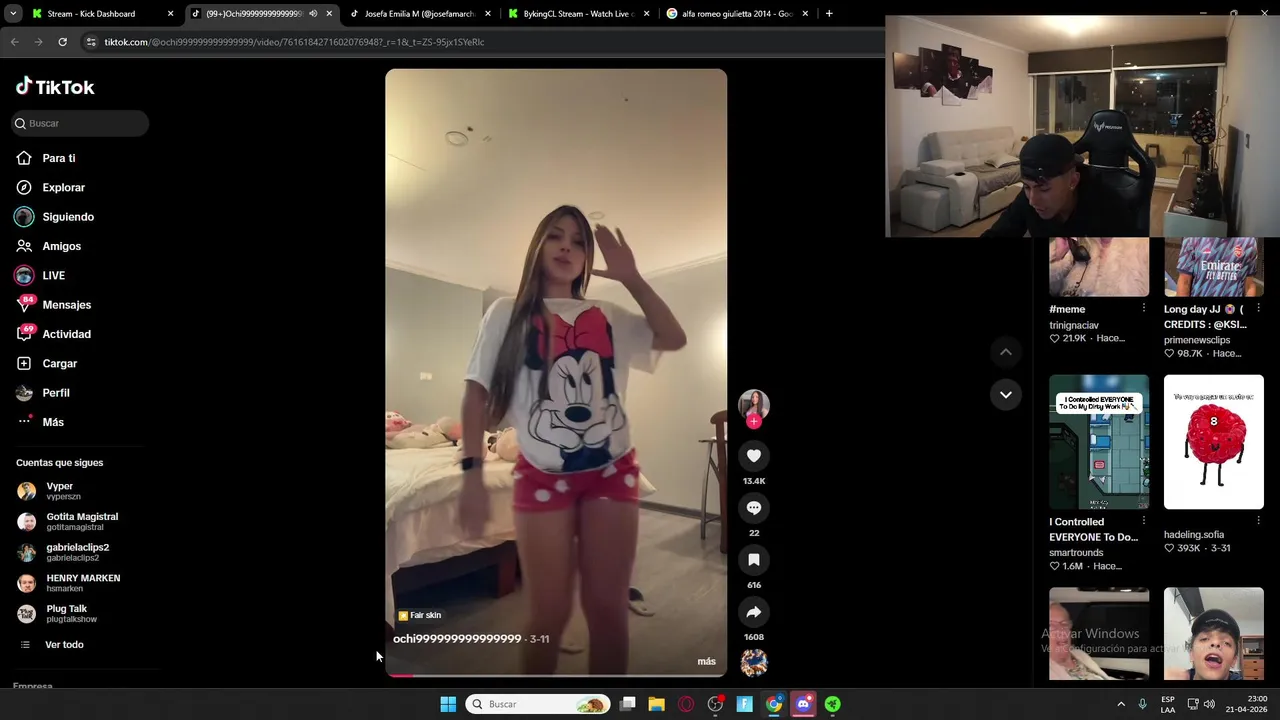This screenshot has width=1280, height=720.
Task: Open the creator's profile avatar beside video
Action: [754, 404]
